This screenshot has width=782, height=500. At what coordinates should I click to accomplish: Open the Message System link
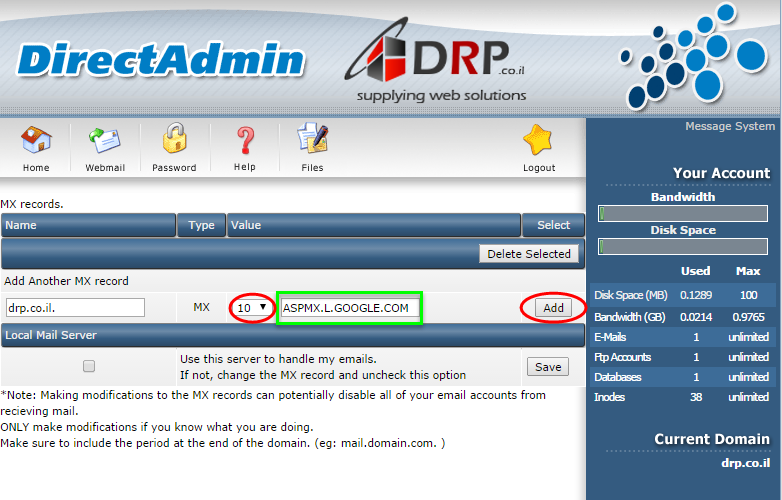pos(729,127)
